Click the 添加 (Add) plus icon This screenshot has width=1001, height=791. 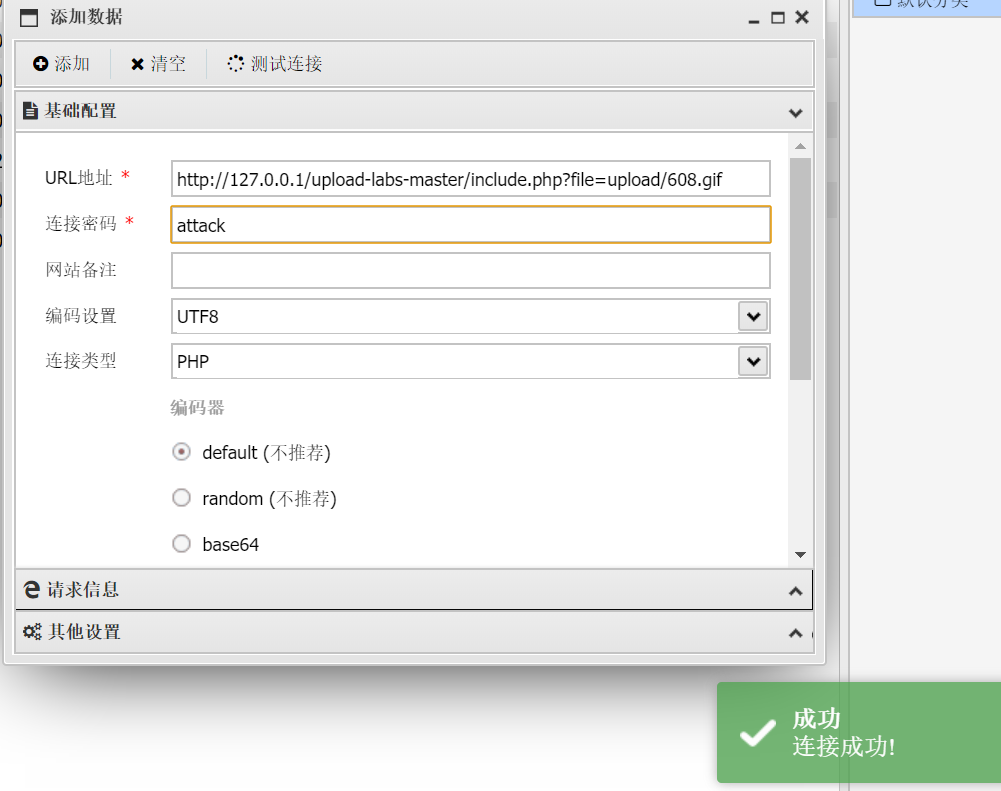point(40,64)
